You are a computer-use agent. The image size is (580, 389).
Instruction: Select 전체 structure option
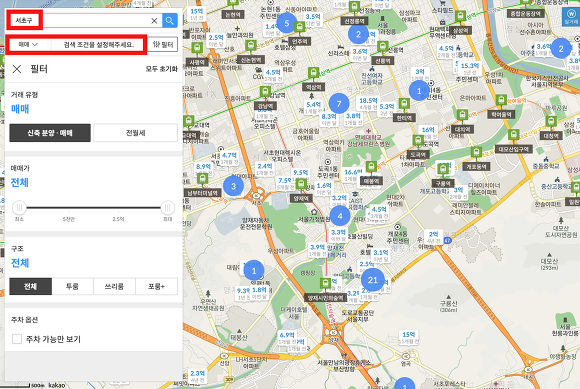click(31, 286)
